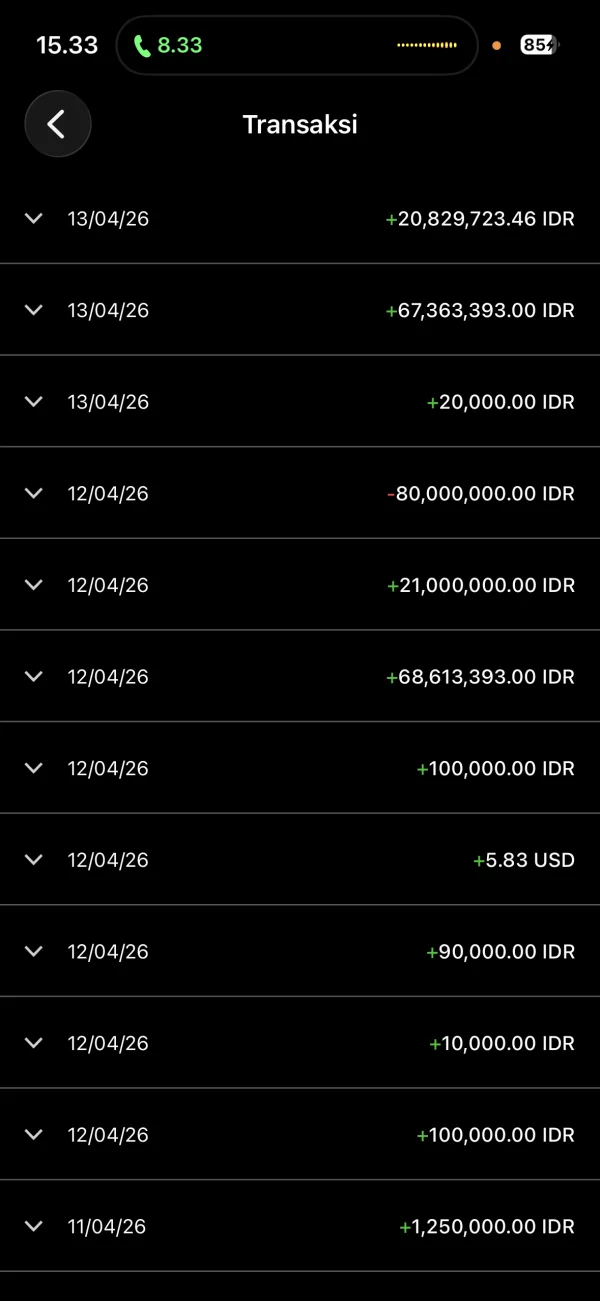Expand the +10,000.00 IDR transaction

point(34,1043)
